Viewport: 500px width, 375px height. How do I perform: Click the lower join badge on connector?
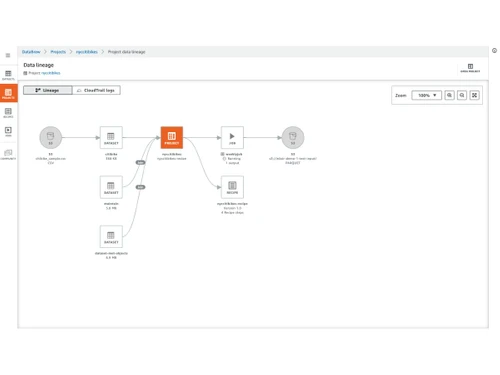(x=140, y=187)
